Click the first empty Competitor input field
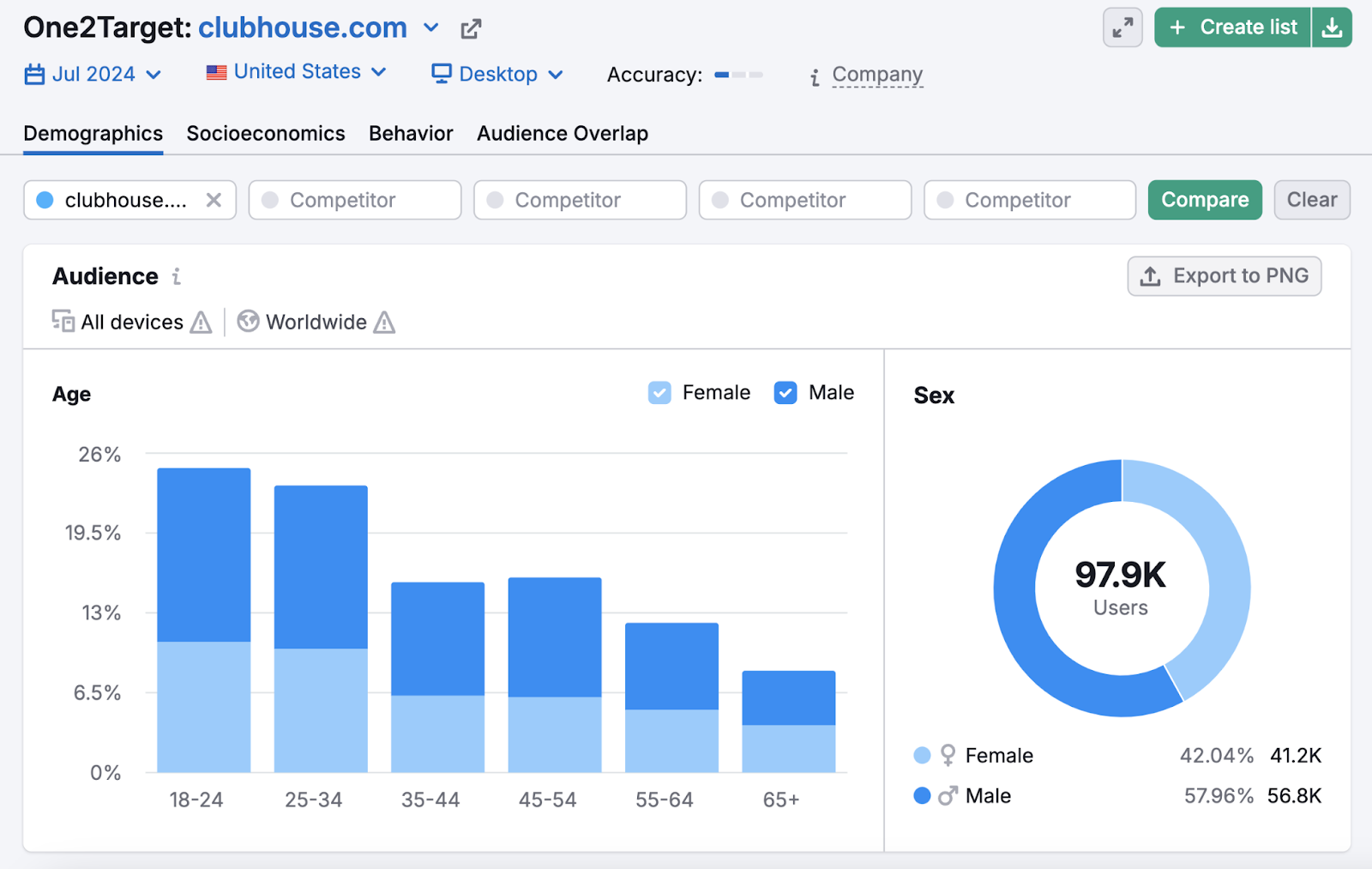Screen dimensions: 1372x869 [x=355, y=200]
